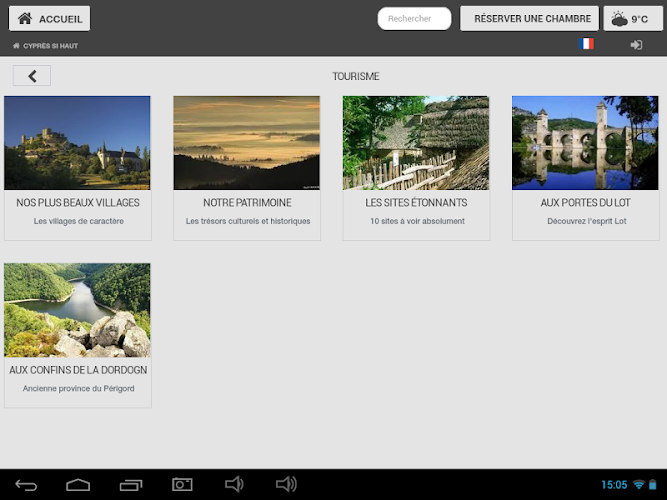Viewport: 667px width, 500px height.
Task: Click 'Les villages de caractère' subtitle
Action: pos(79,221)
